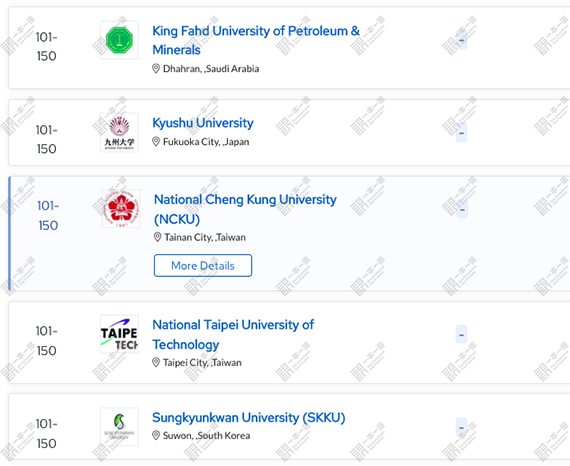Click the King Fahd University green logo
The width and height of the screenshot is (570, 466).
[119, 40]
